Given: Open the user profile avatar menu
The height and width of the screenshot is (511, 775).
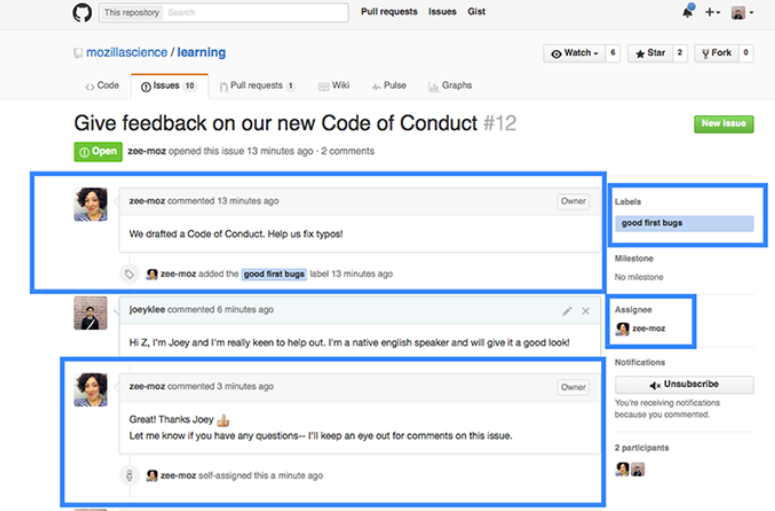Looking at the screenshot, I should click(x=741, y=12).
